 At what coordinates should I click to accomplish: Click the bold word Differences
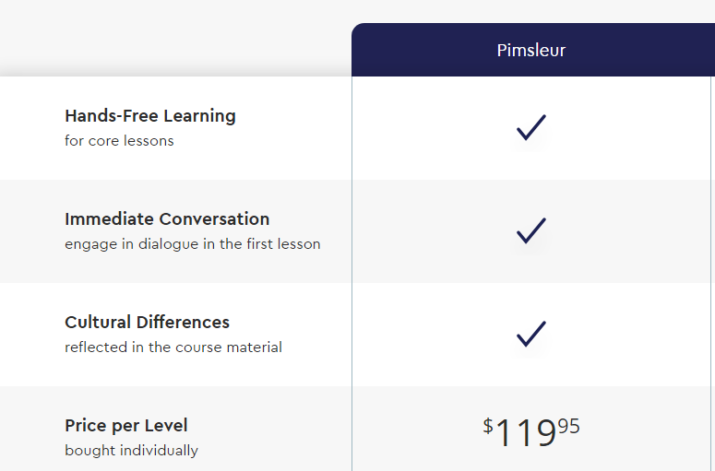pos(182,322)
